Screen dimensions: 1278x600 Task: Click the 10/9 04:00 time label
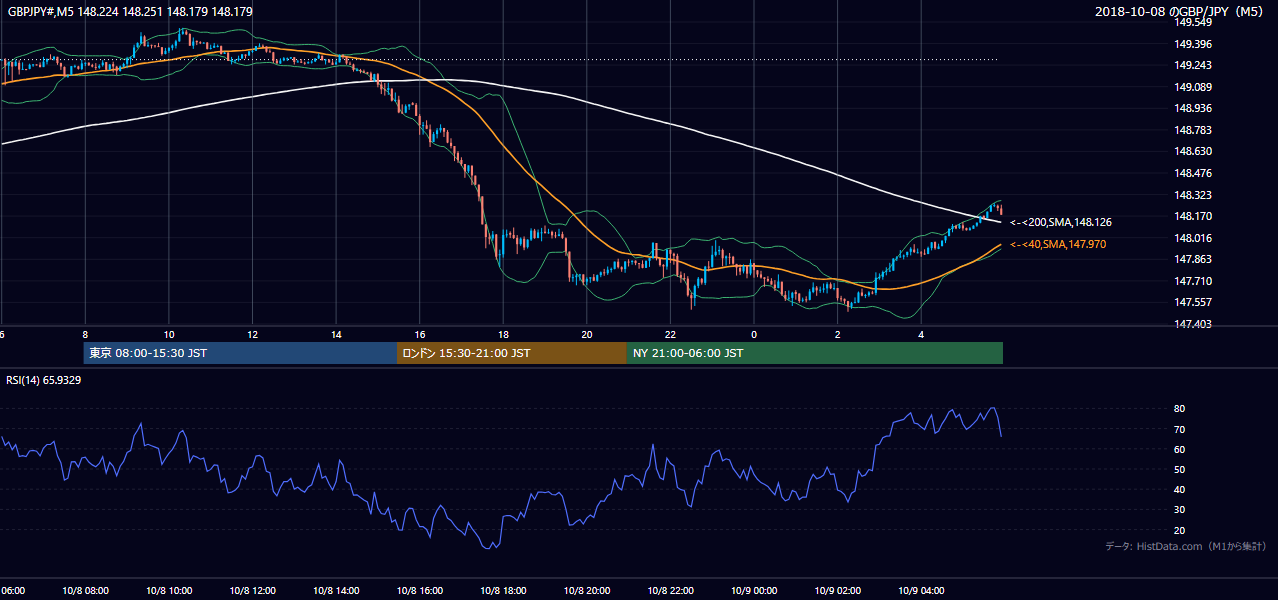point(921,591)
